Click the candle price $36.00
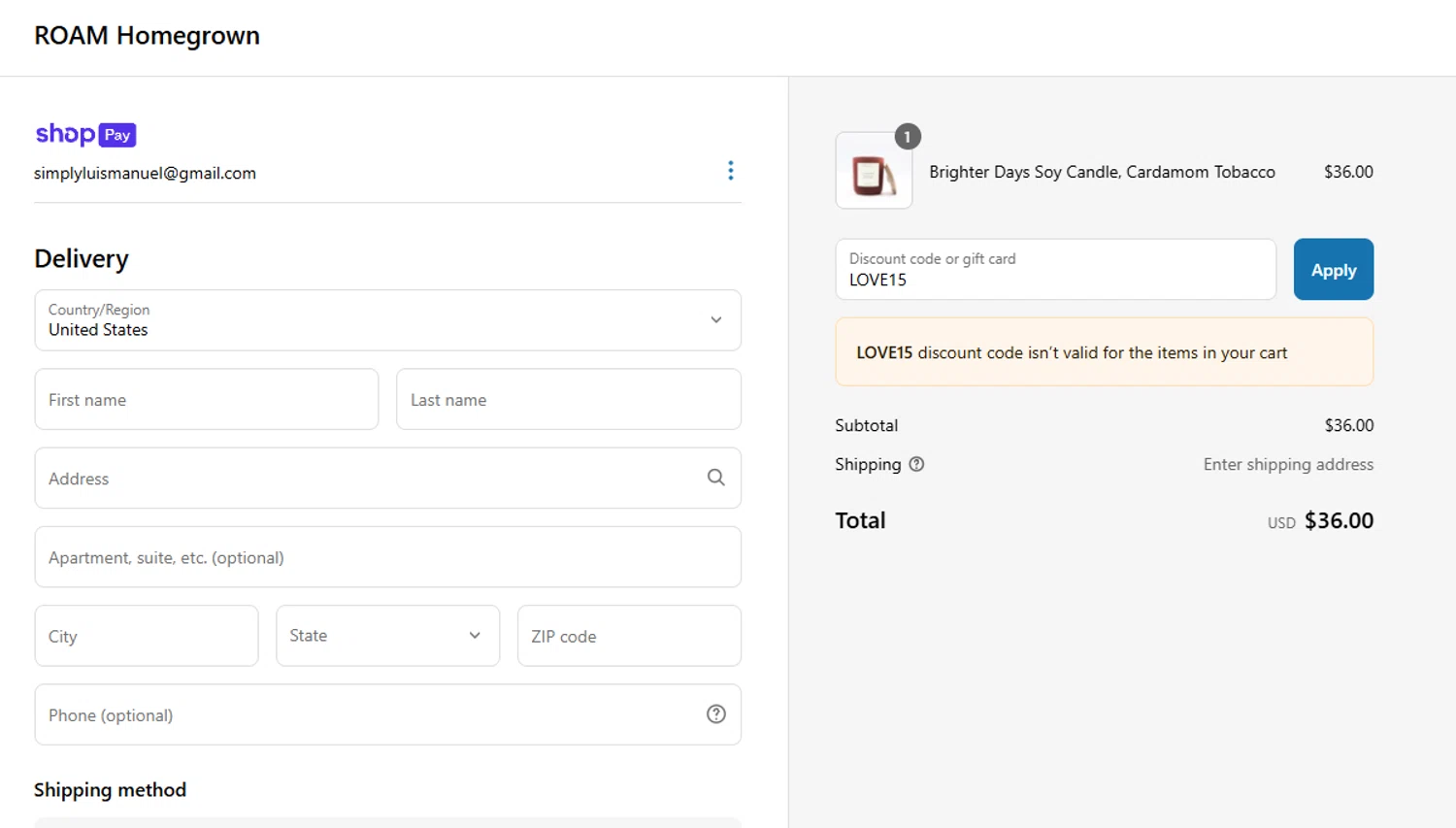Viewport: 1456px width, 828px height. click(1348, 172)
